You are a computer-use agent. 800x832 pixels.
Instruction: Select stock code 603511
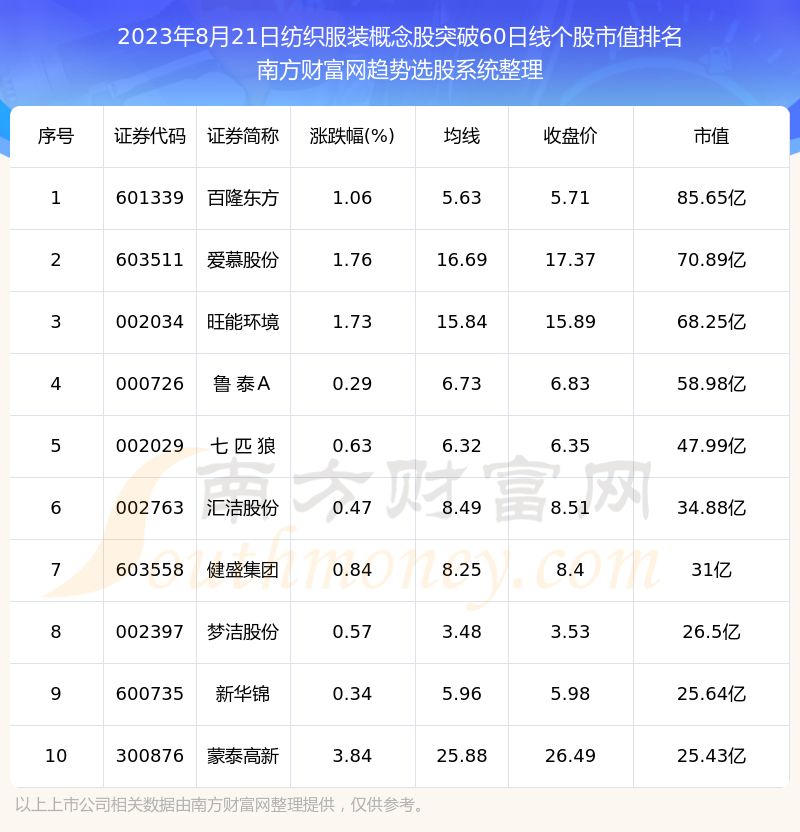pyautogui.click(x=150, y=260)
